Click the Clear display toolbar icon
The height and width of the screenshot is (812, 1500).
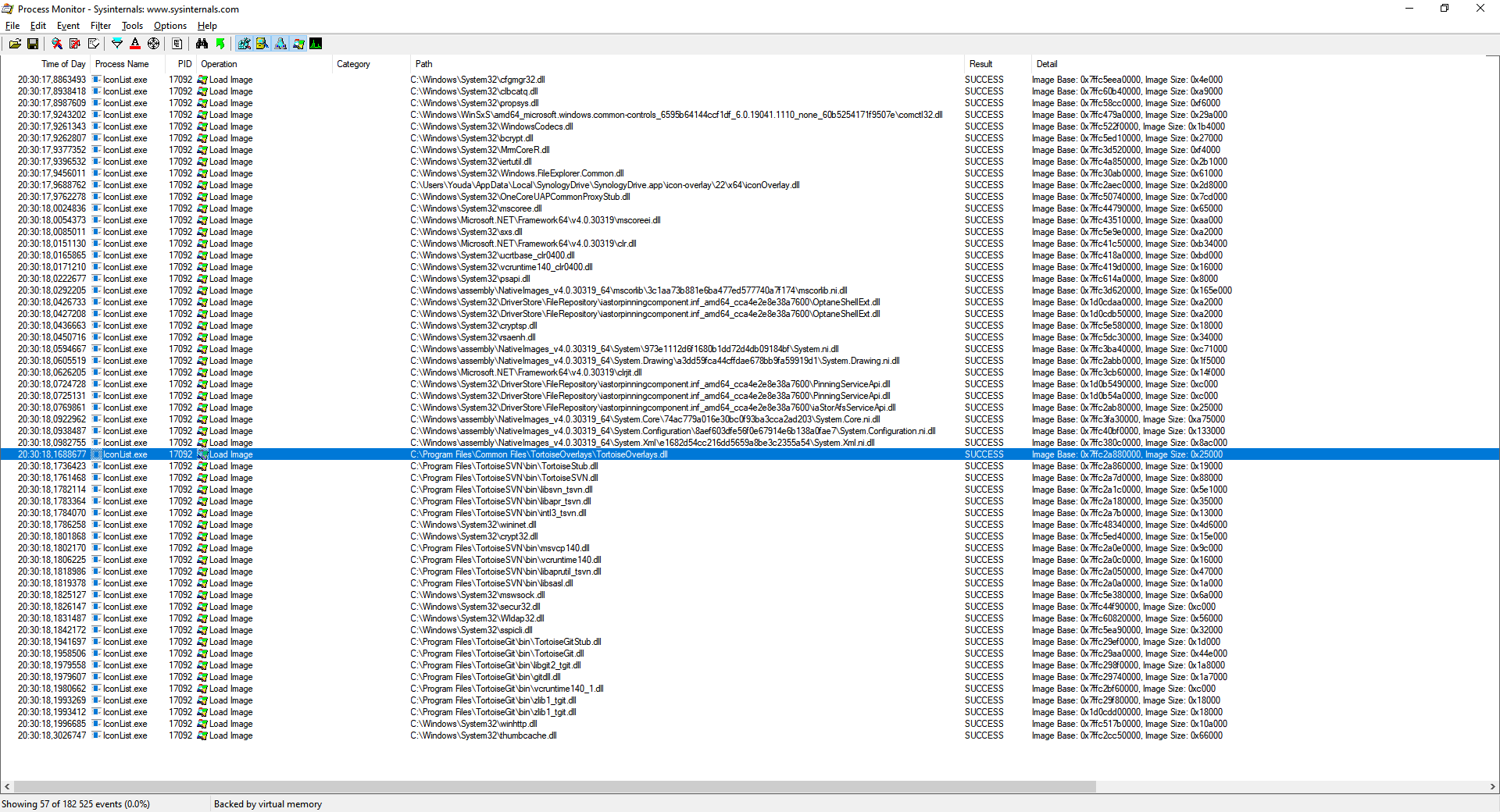tap(94, 44)
